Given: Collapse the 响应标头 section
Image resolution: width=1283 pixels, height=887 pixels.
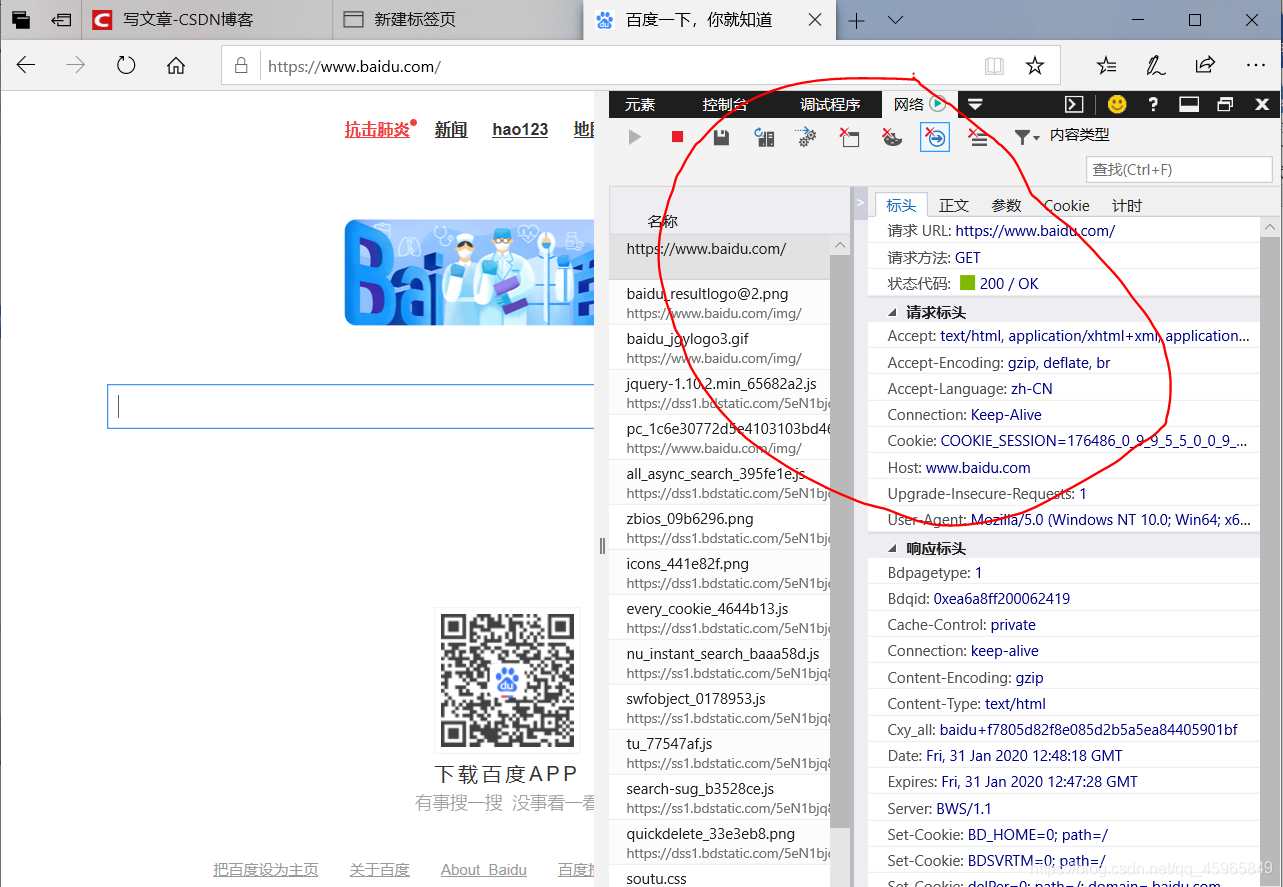Looking at the screenshot, I should 893,548.
